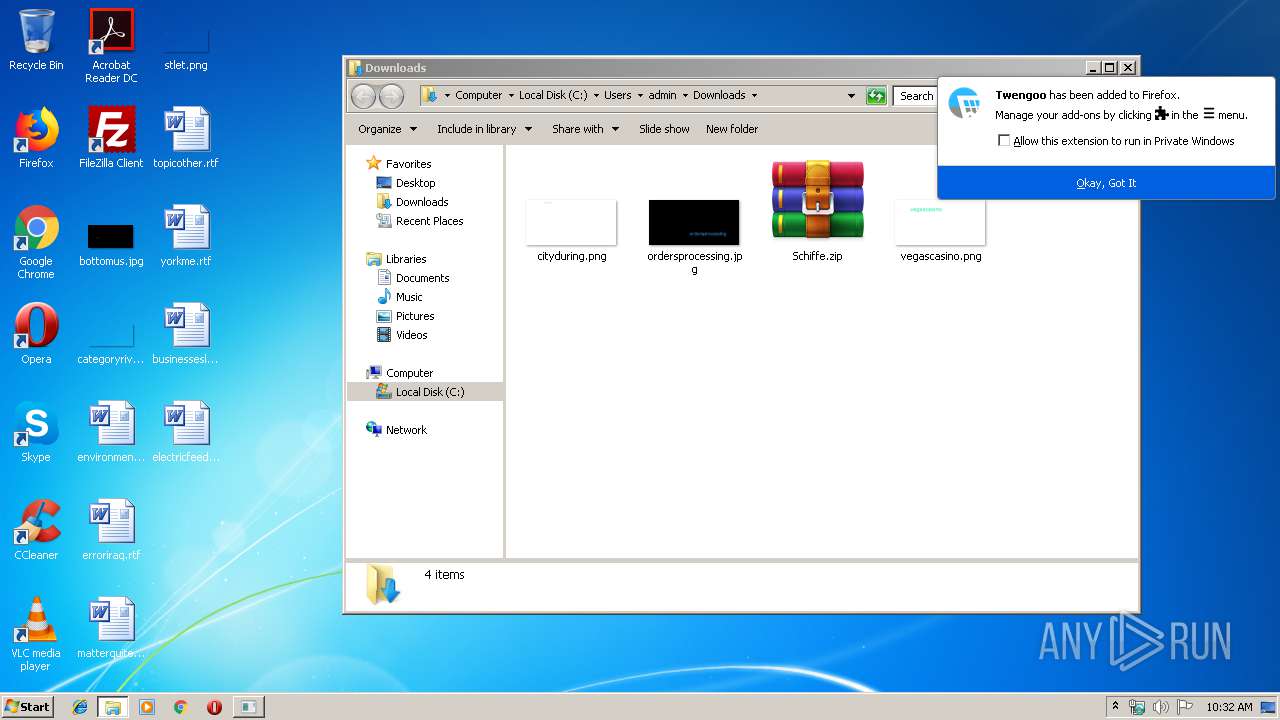This screenshot has height=720, width=1280.
Task: Click the Explorer Back arrow button
Action: coord(364,96)
